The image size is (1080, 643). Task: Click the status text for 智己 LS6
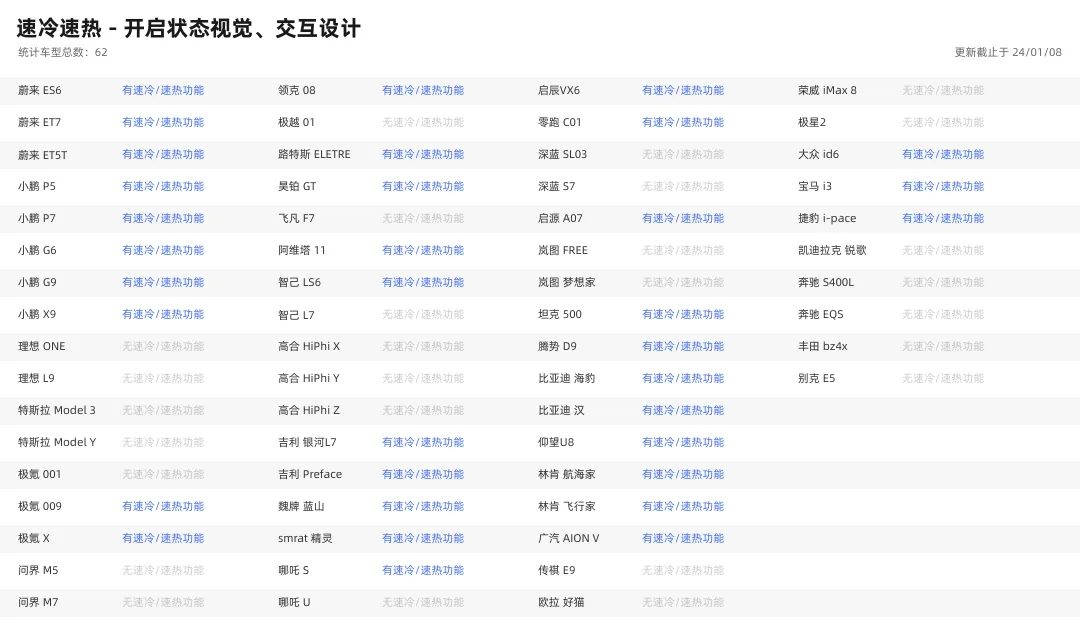point(423,282)
